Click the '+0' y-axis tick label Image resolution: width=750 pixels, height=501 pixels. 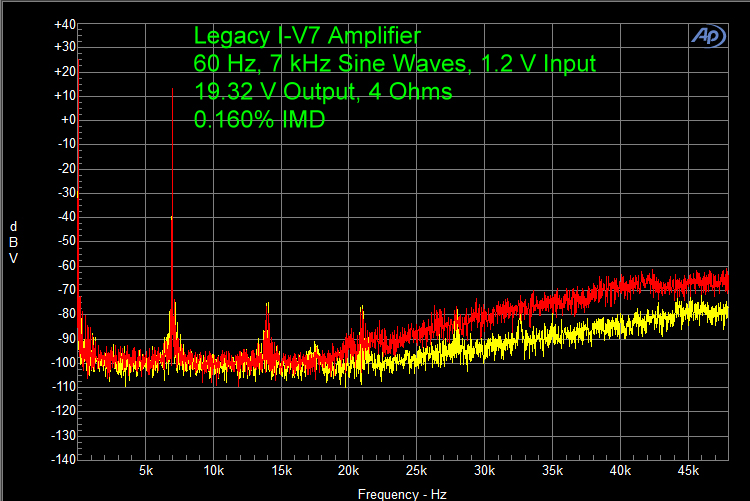[66, 120]
